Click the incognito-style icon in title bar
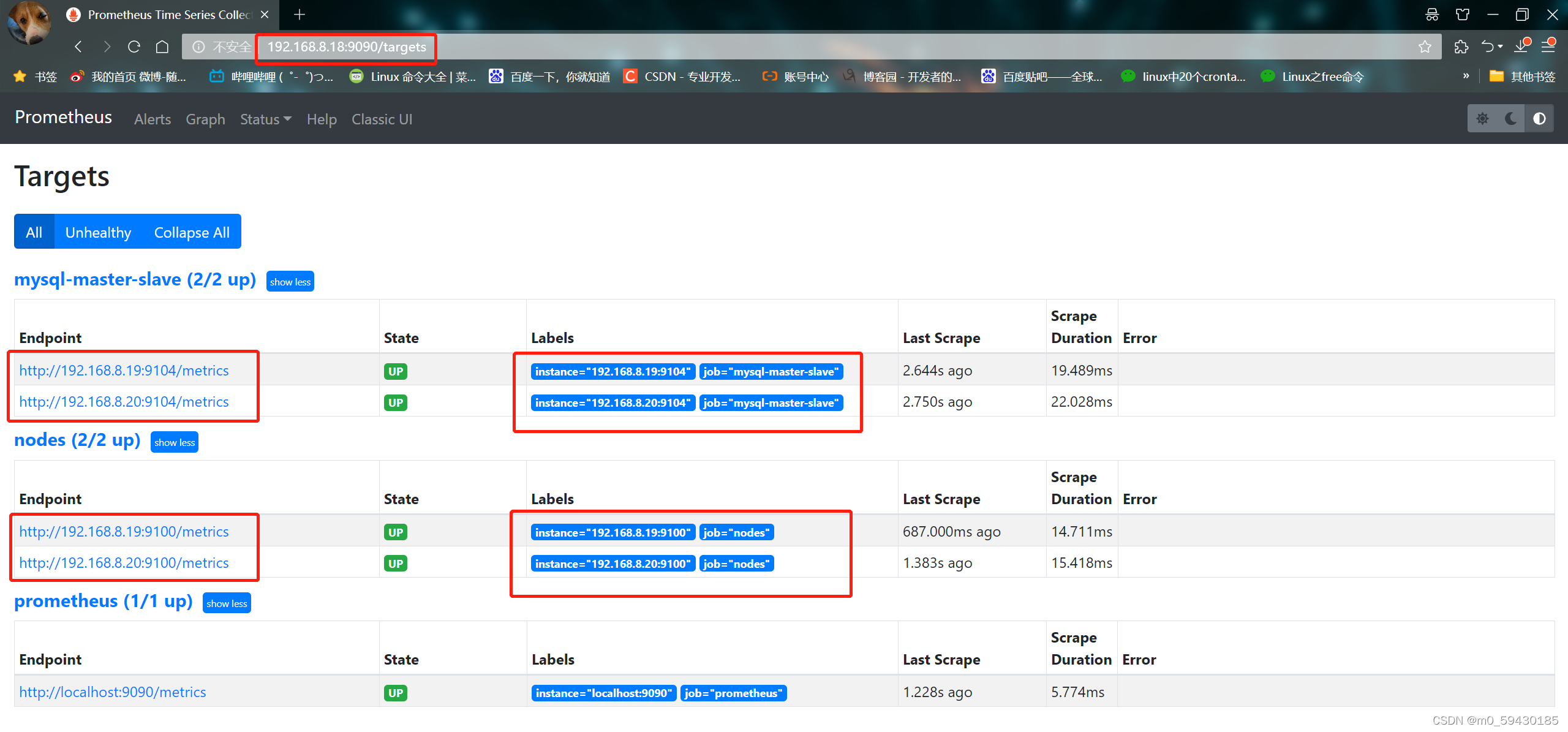Viewport: 1568px width, 732px height. point(1432,15)
